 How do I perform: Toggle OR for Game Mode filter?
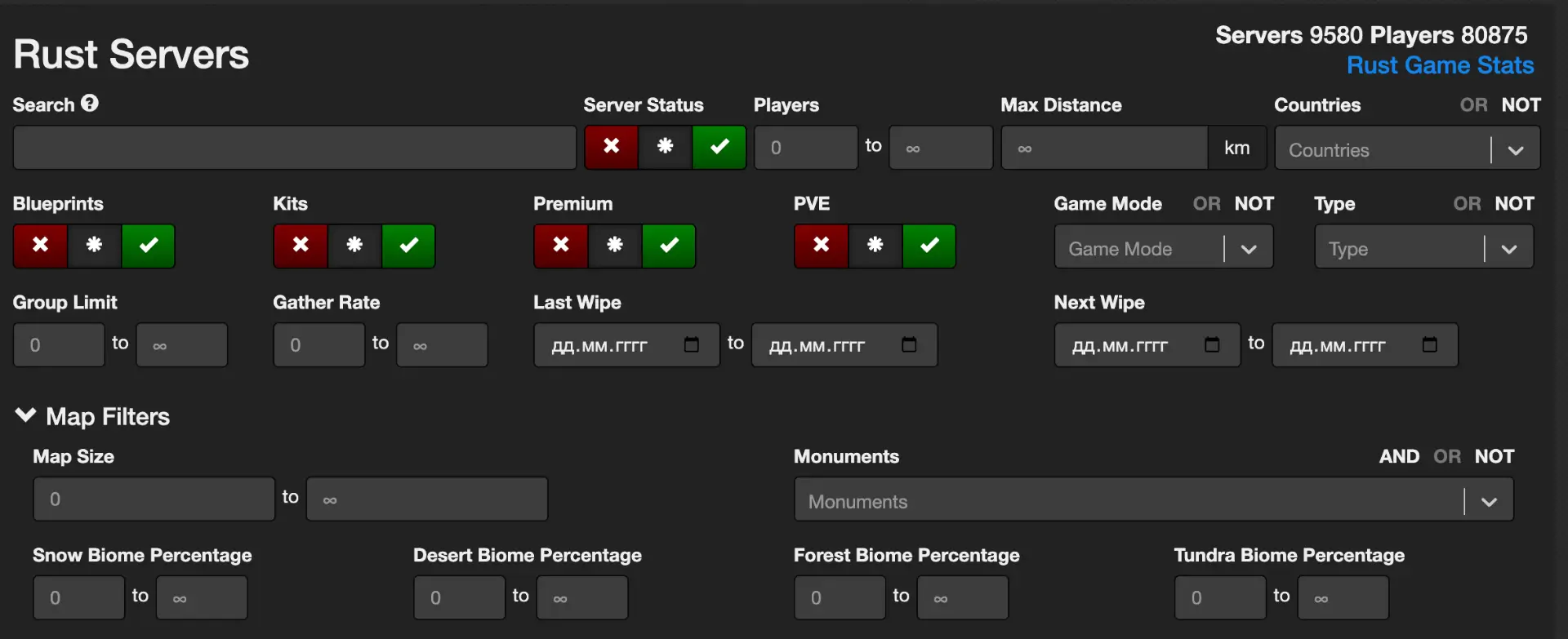[x=1206, y=204]
